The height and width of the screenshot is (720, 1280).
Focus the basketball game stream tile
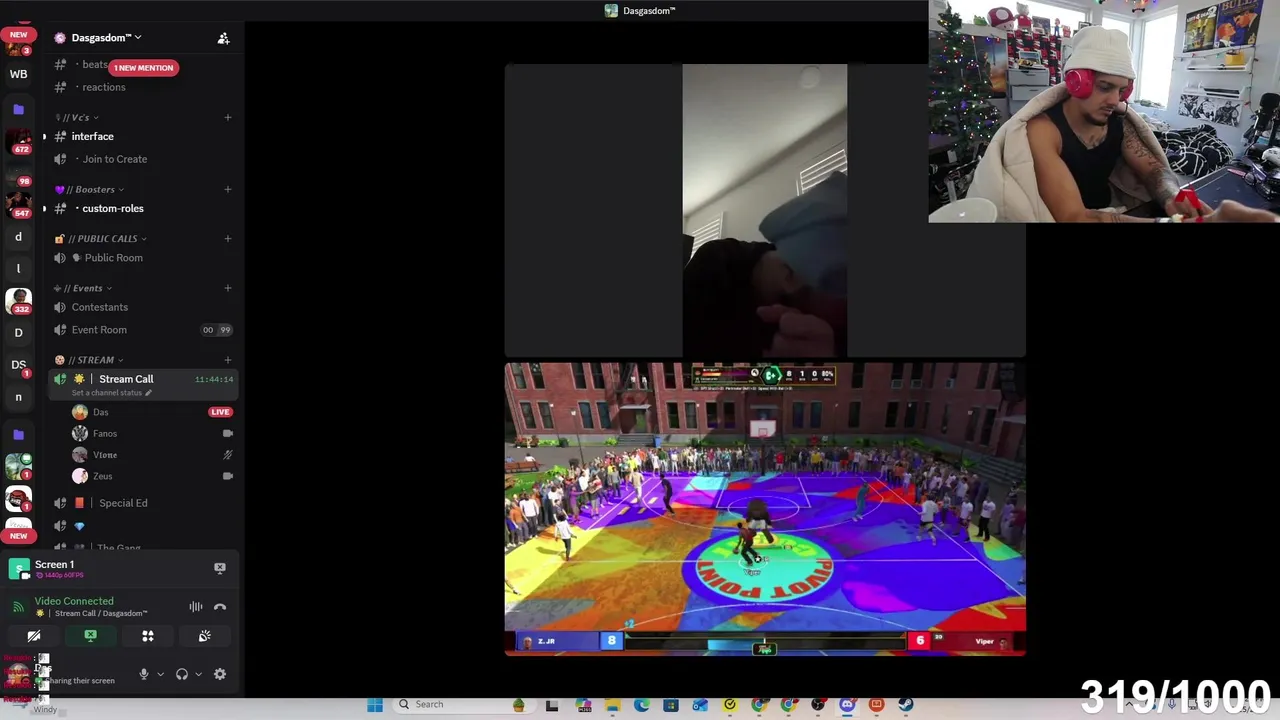tap(765, 509)
